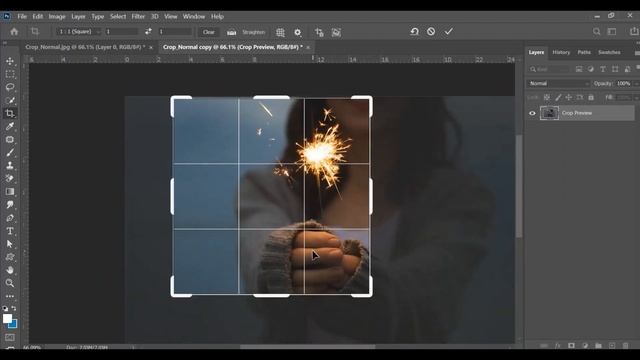Toggle pixel layer filter in Layers panel
640x360 pixels.
579,69
